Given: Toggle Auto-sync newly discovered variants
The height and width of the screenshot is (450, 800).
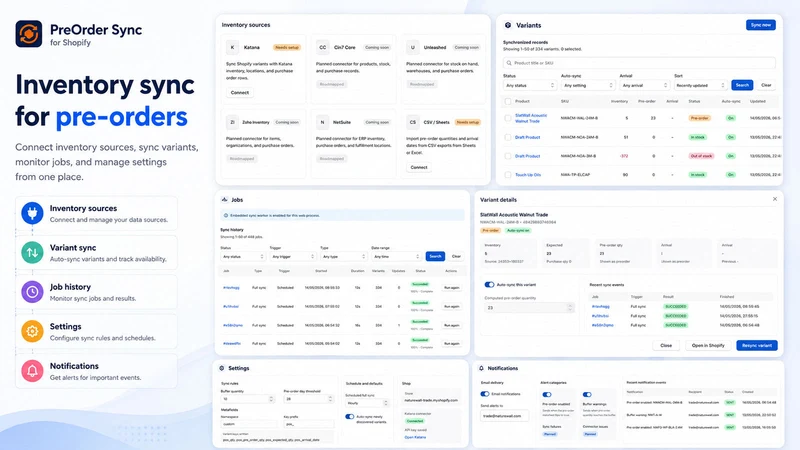Looking at the screenshot, I should pyautogui.click(x=349, y=417).
